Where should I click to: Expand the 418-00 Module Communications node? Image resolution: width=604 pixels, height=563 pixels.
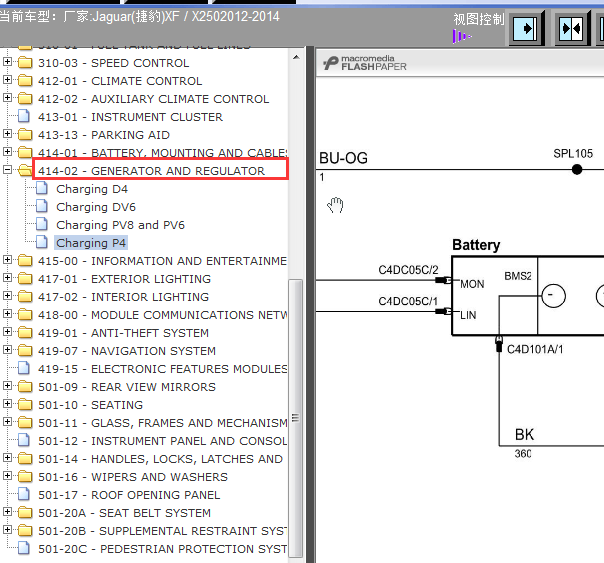[x=7, y=314]
